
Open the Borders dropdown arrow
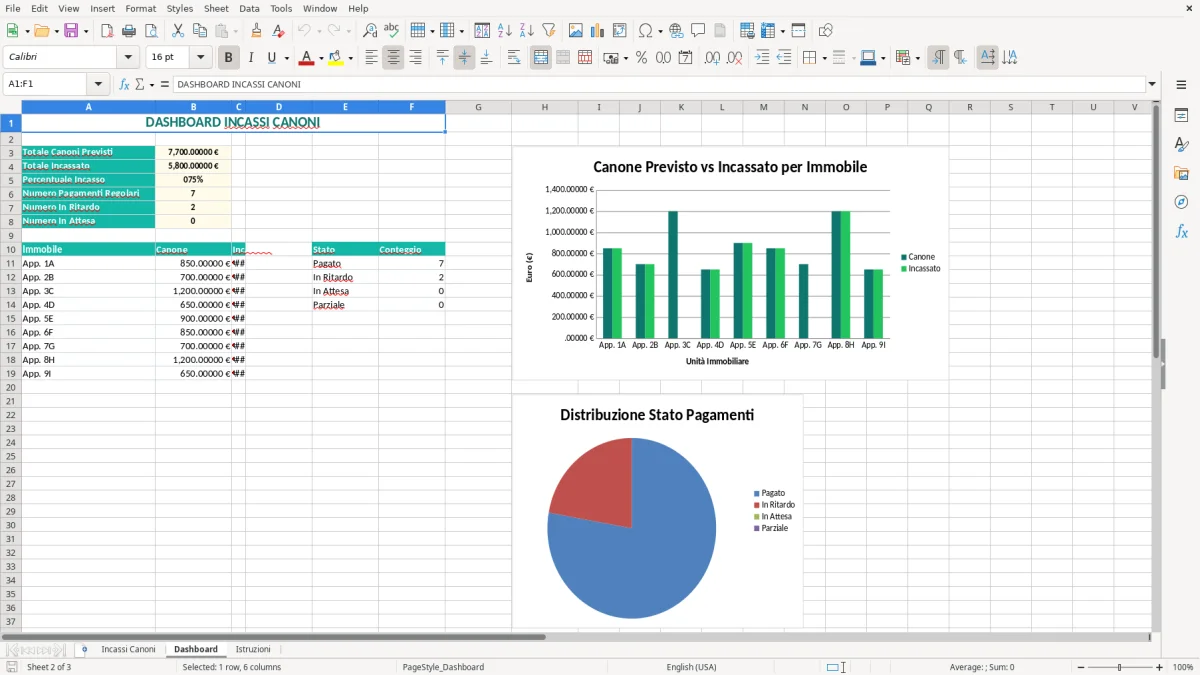pyautogui.click(x=824, y=58)
